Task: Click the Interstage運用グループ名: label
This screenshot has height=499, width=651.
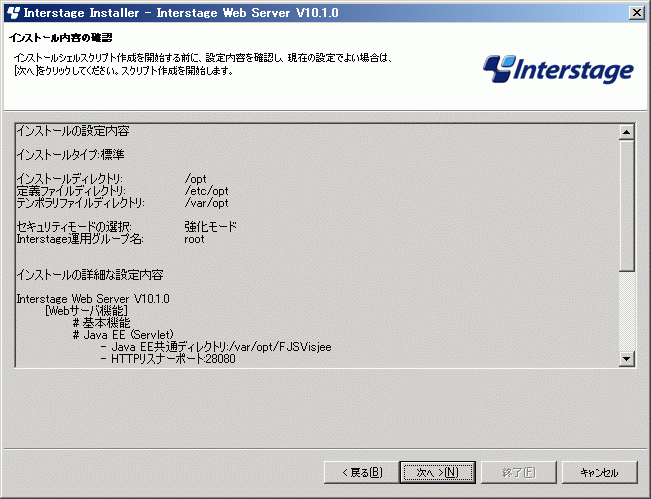Action: click(x=80, y=239)
